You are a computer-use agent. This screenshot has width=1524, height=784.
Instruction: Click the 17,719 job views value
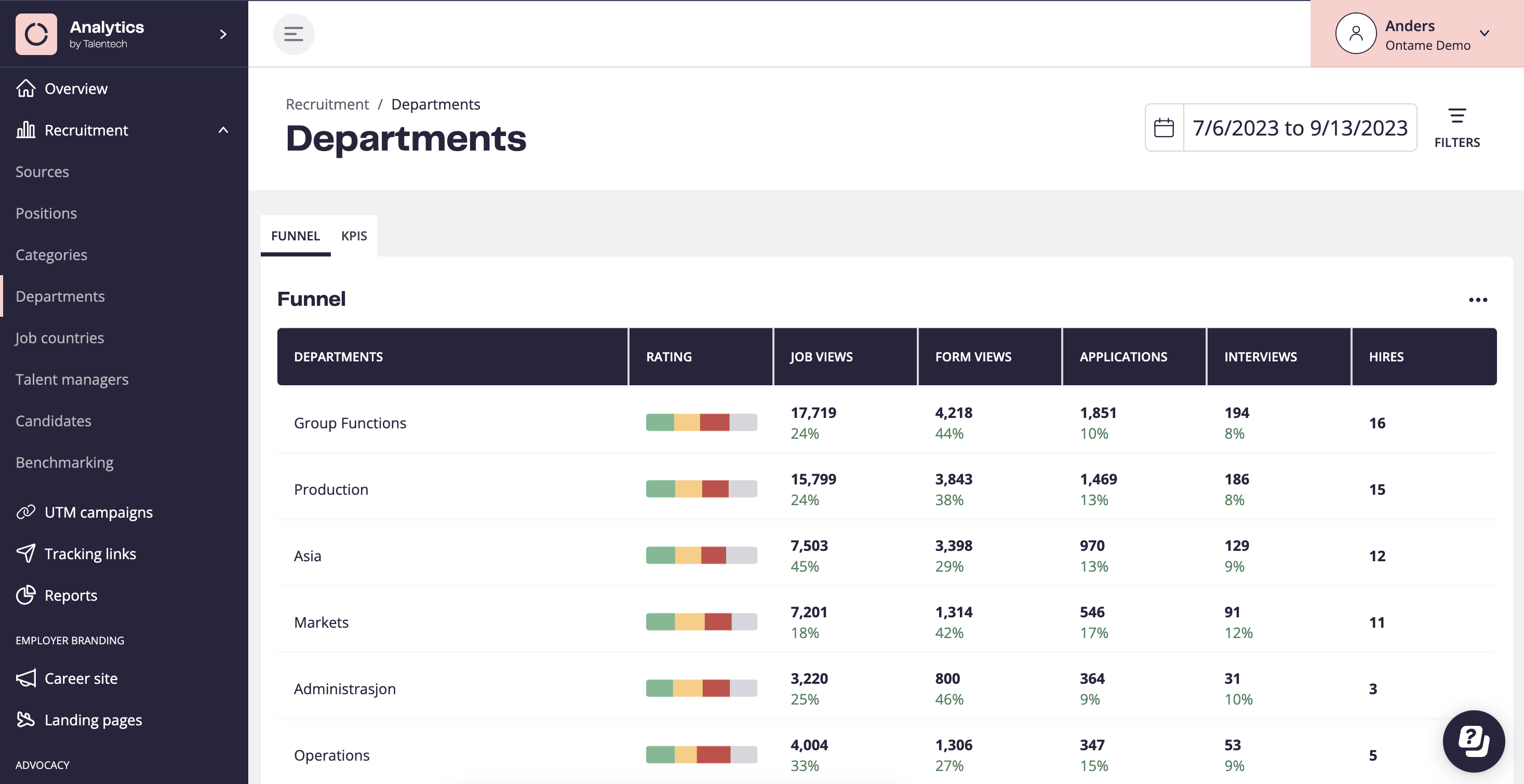[813, 413]
